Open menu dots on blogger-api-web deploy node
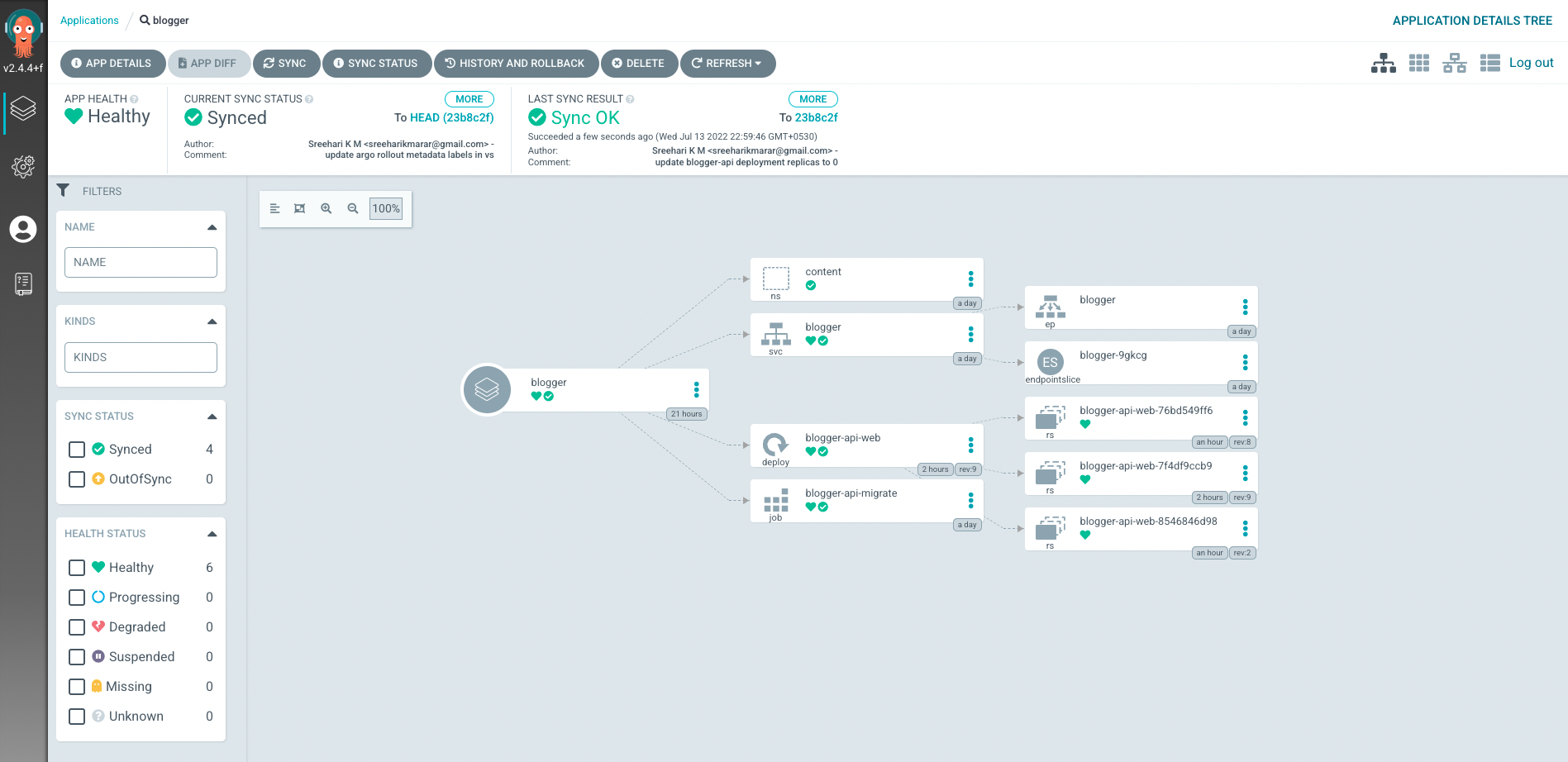Viewport: 1568px width, 762px height. [970, 445]
